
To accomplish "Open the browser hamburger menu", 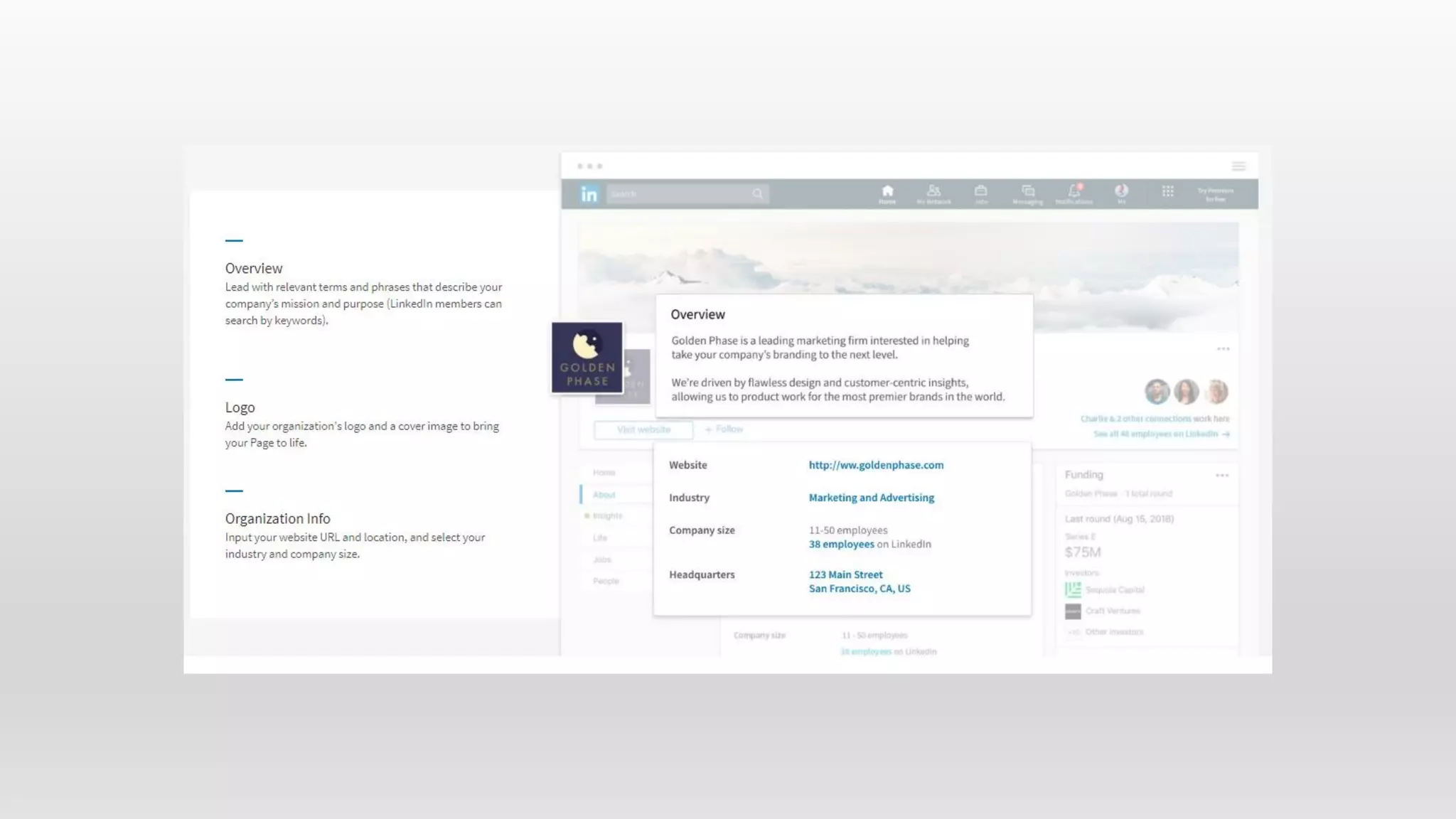I will tap(1238, 166).
